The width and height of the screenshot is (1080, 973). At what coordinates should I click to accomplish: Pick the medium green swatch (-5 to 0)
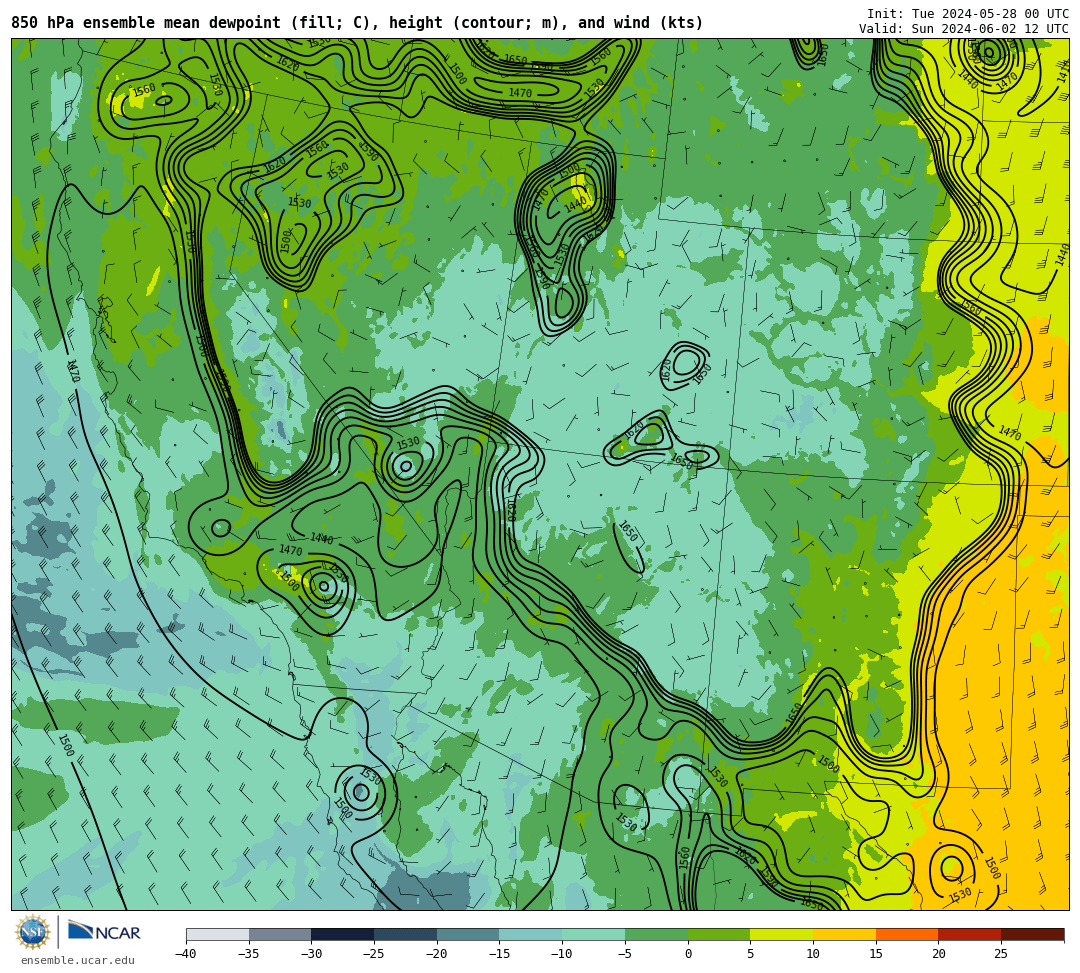coord(656,934)
